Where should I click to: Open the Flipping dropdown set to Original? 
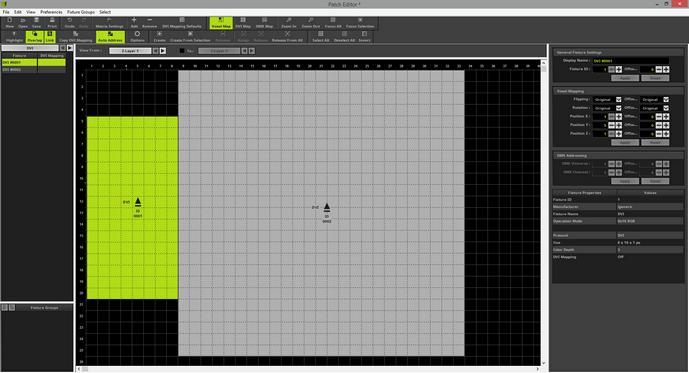pyautogui.click(x=607, y=100)
